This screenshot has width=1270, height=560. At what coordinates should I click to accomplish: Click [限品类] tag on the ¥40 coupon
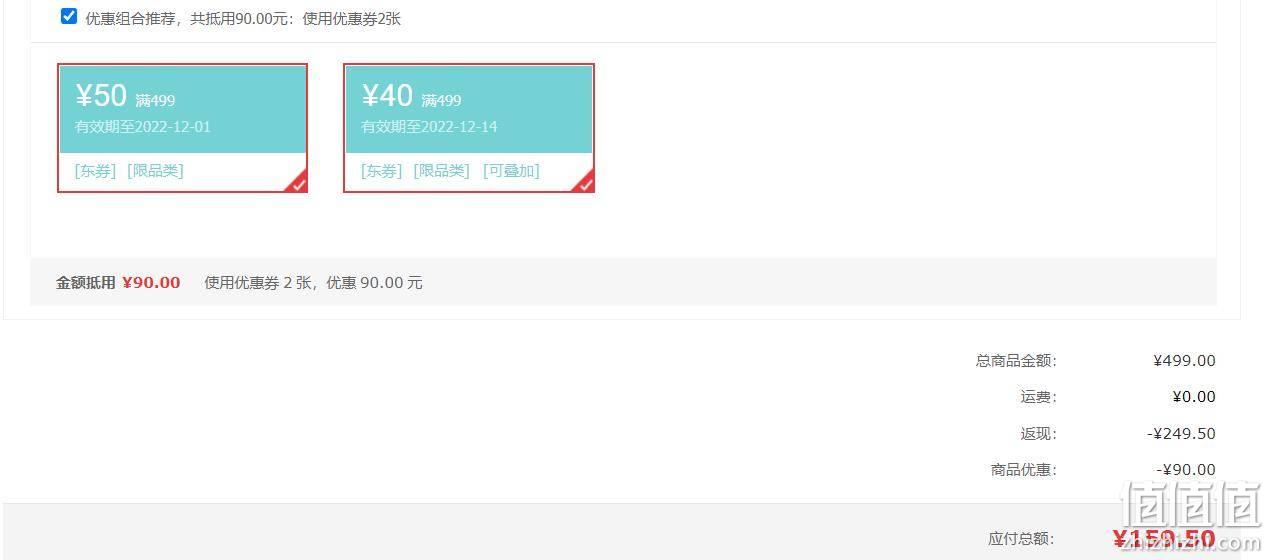pyautogui.click(x=442, y=171)
